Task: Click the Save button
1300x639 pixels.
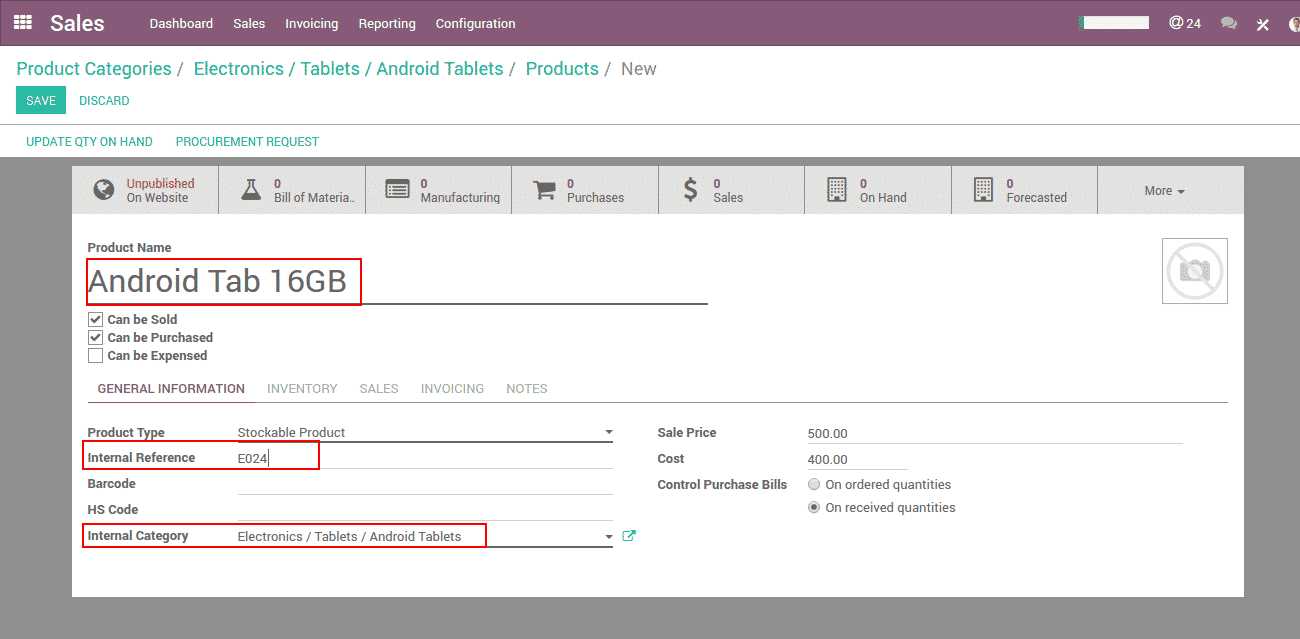Action: [41, 101]
